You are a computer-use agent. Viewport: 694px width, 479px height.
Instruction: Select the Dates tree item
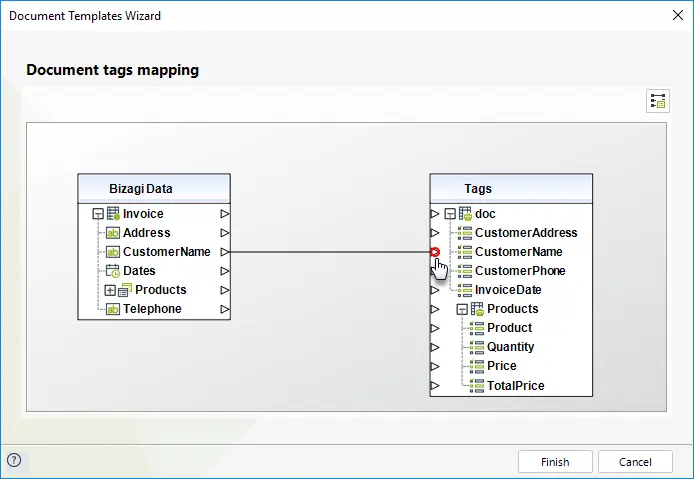139,271
